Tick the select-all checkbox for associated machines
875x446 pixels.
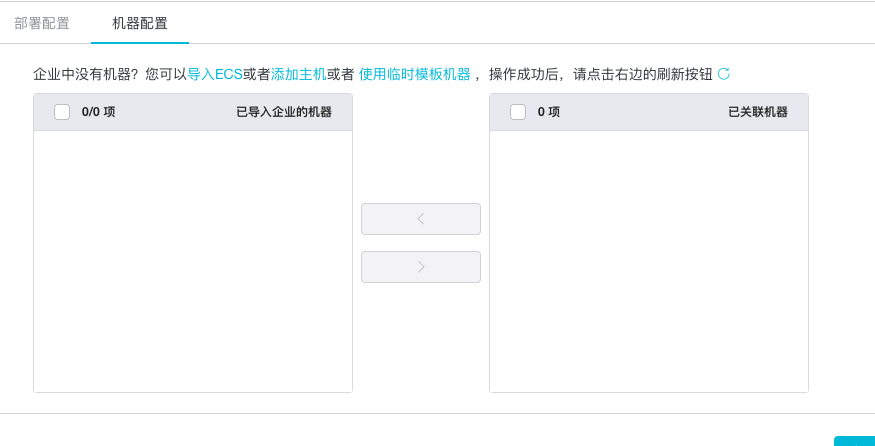point(518,112)
